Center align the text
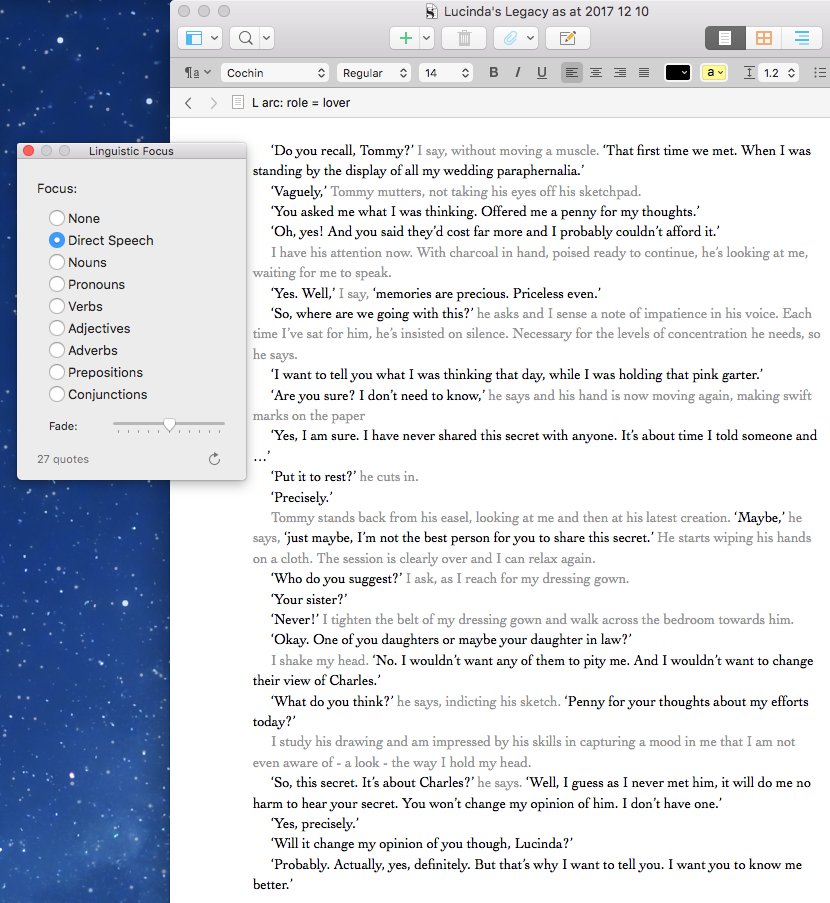 coord(596,73)
